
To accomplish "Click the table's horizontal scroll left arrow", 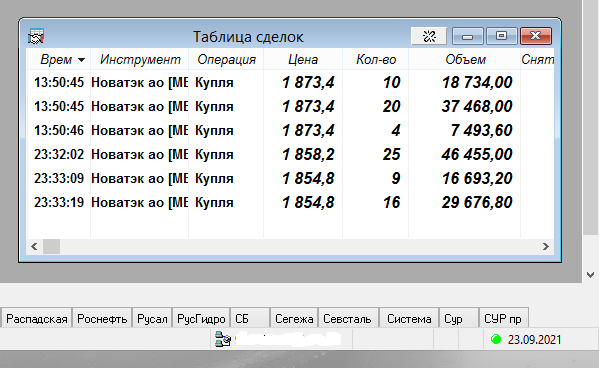I will pyautogui.click(x=34, y=246).
